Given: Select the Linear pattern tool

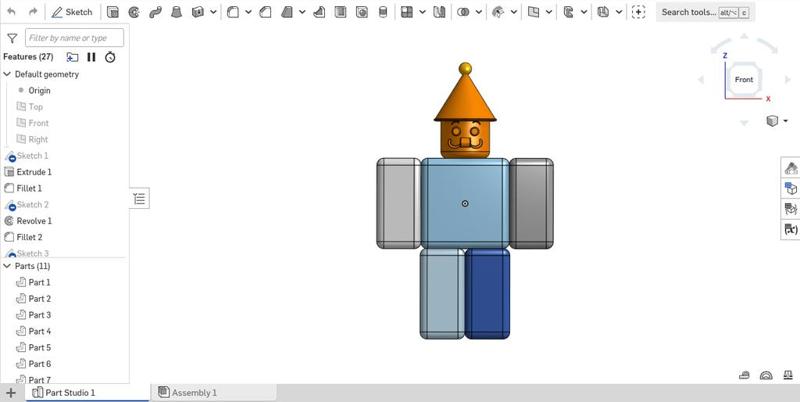Looking at the screenshot, I should [x=407, y=12].
